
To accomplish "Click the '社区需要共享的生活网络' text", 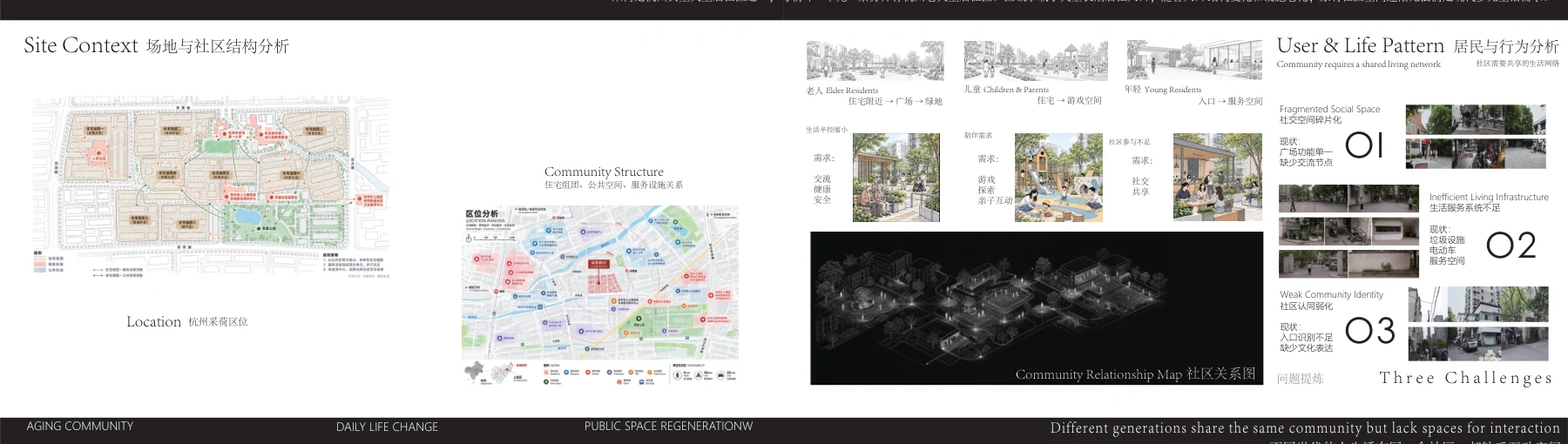I will point(1517,64).
